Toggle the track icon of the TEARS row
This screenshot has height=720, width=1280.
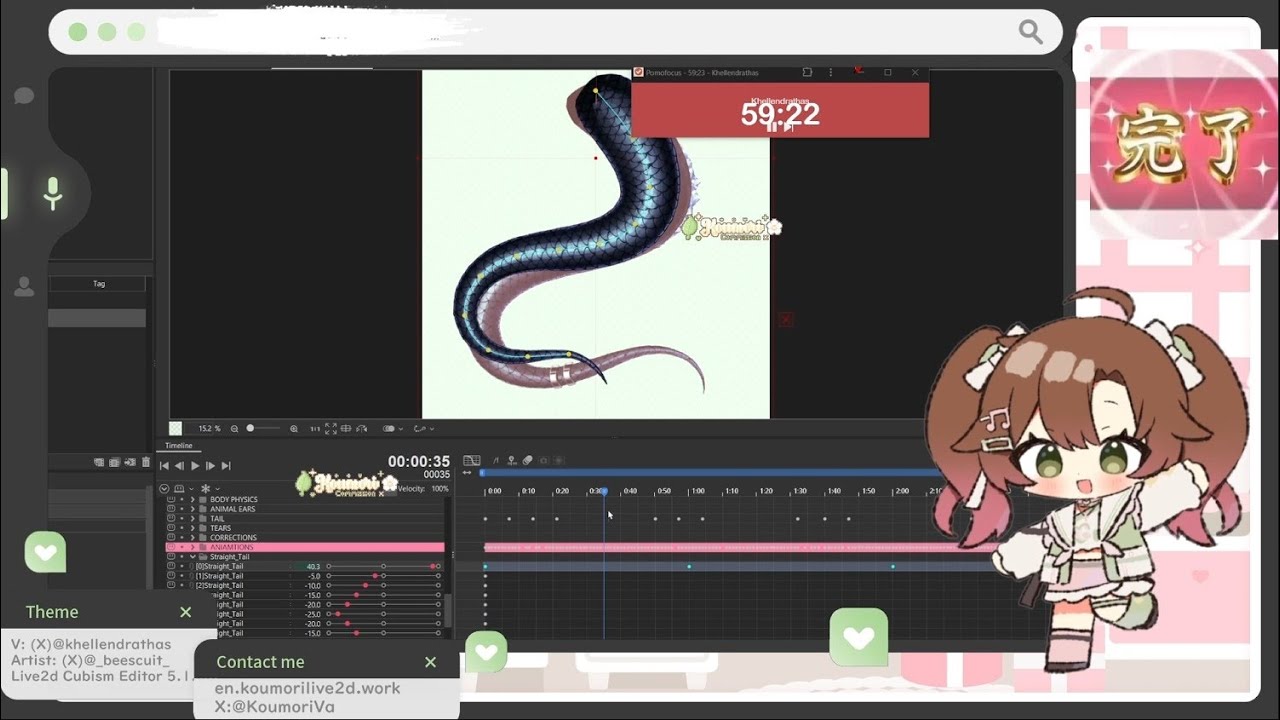pos(171,528)
